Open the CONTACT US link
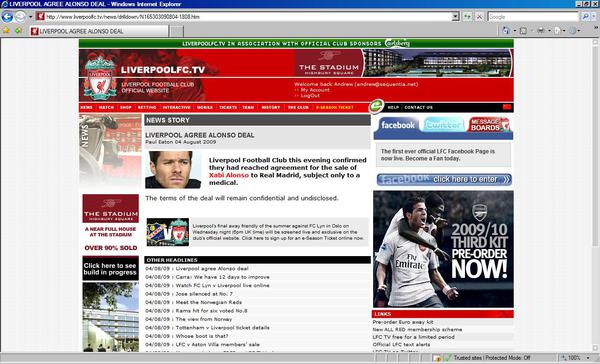 point(418,108)
